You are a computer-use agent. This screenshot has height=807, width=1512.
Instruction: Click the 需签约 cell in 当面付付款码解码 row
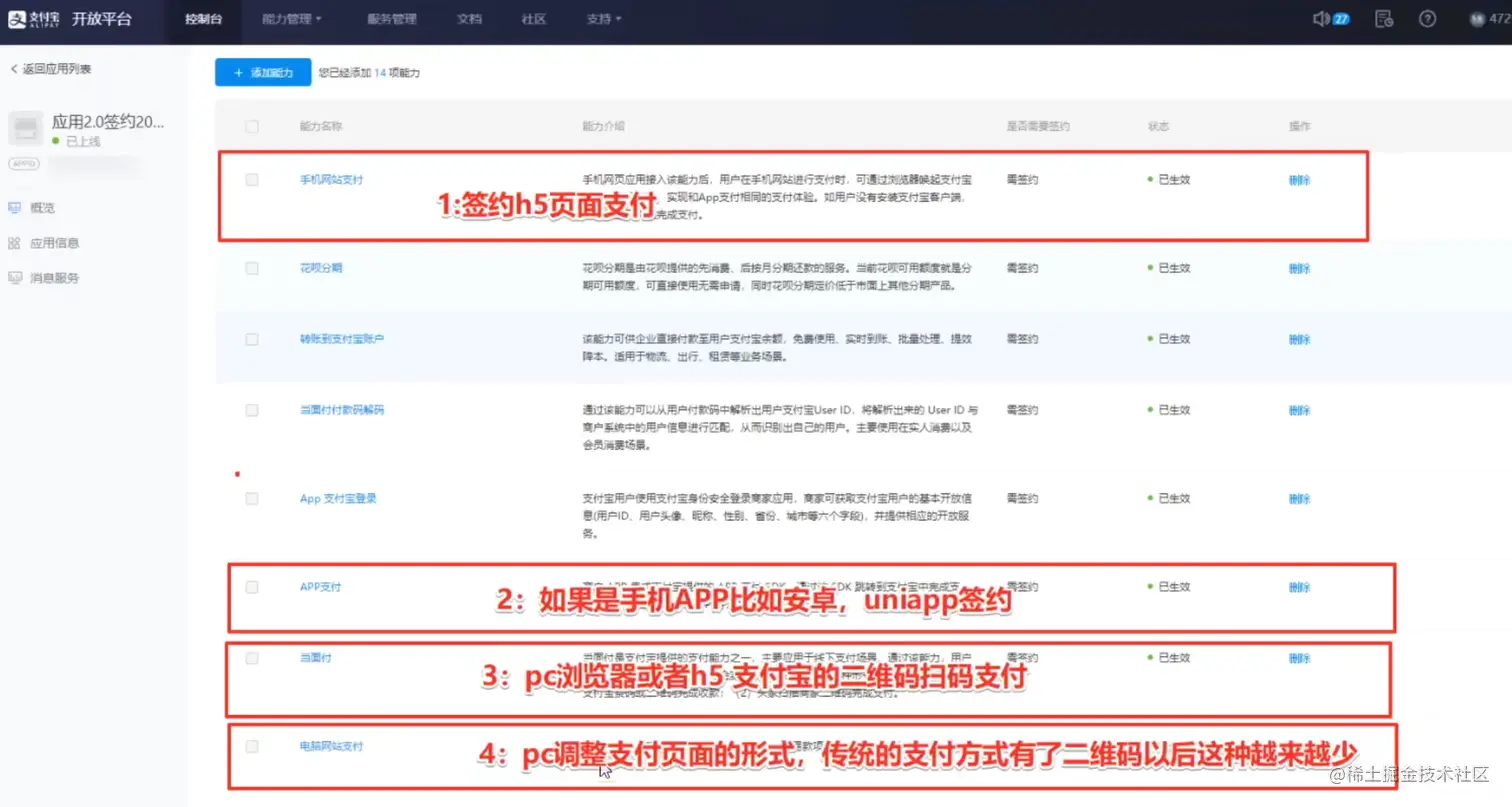[x=1022, y=410]
